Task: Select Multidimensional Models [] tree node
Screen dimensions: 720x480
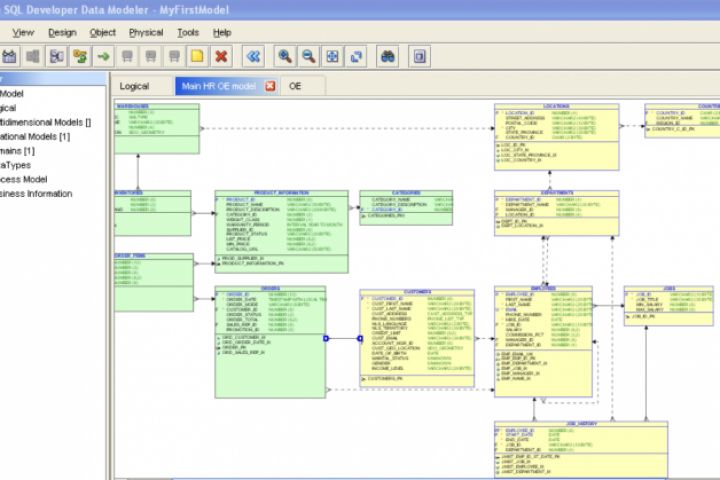Action: click(x=45, y=122)
